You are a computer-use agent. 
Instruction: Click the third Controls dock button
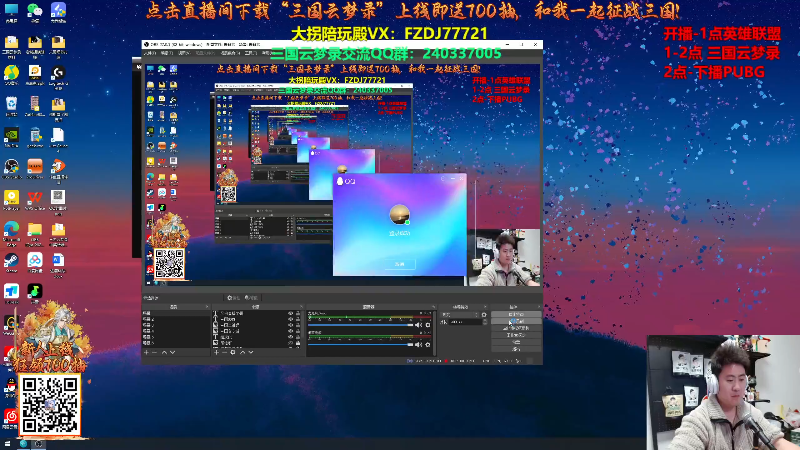516,328
